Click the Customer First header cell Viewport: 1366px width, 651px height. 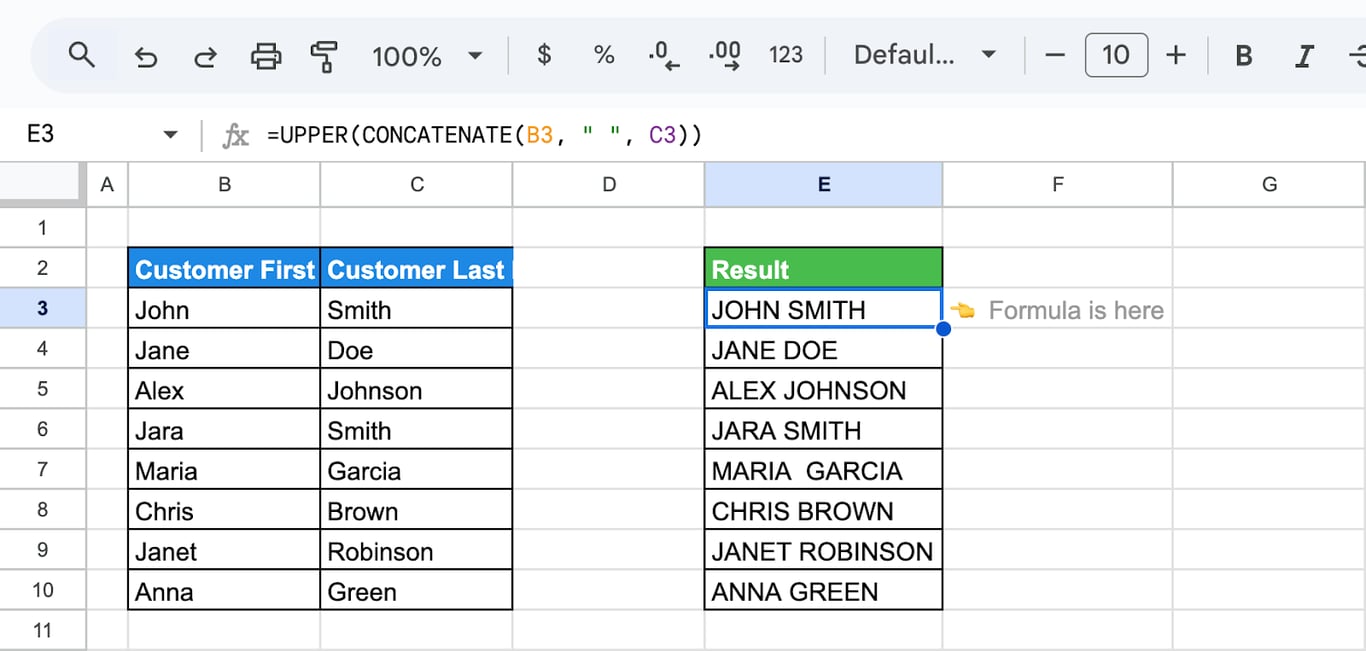224,268
